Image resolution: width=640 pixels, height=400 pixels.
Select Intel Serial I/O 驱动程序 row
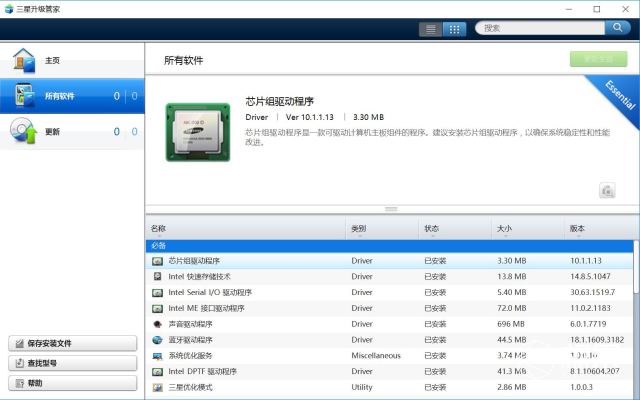coord(389,293)
